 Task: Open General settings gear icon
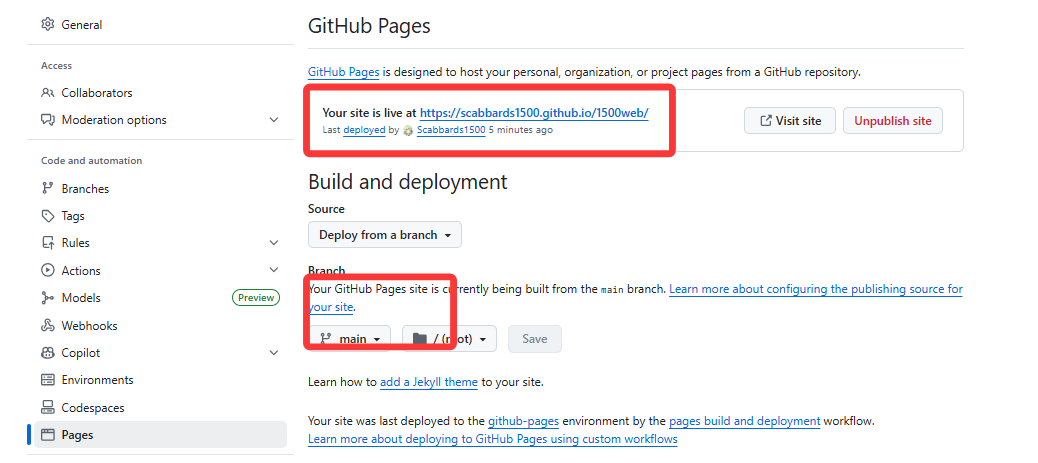tap(47, 25)
